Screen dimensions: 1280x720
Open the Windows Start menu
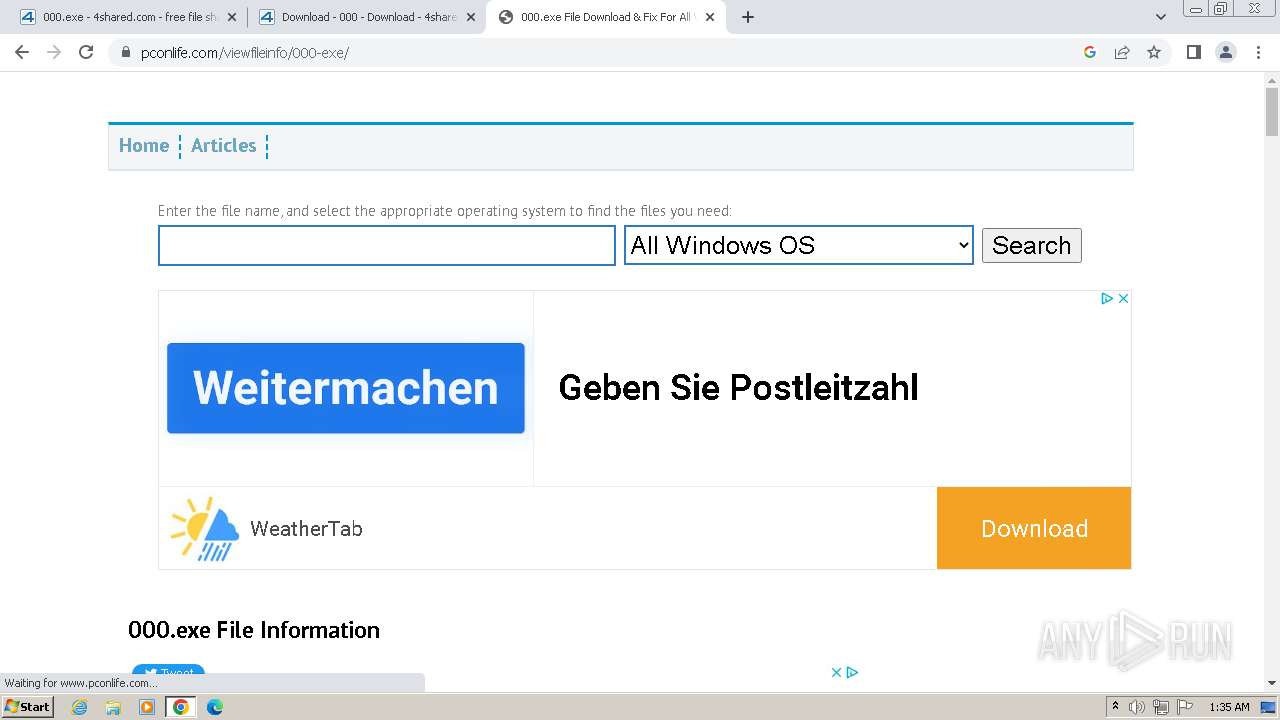pos(28,706)
